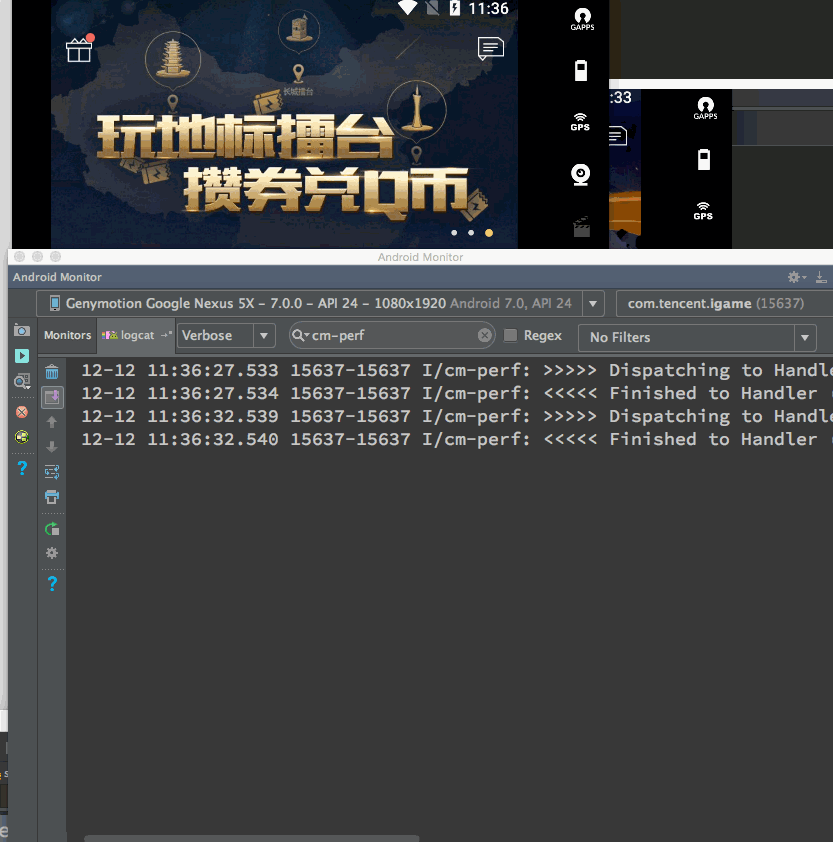The width and height of the screenshot is (833, 842).
Task: Terminate the application with the red icon
Action: 22,412
